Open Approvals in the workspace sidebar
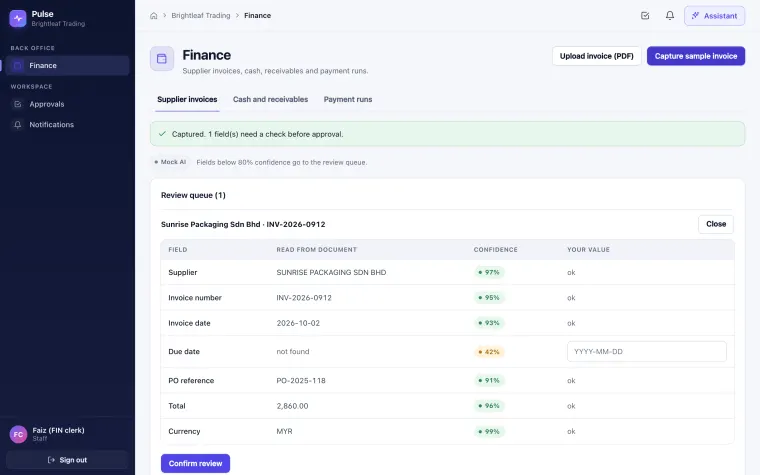 (x=67, y=104)
